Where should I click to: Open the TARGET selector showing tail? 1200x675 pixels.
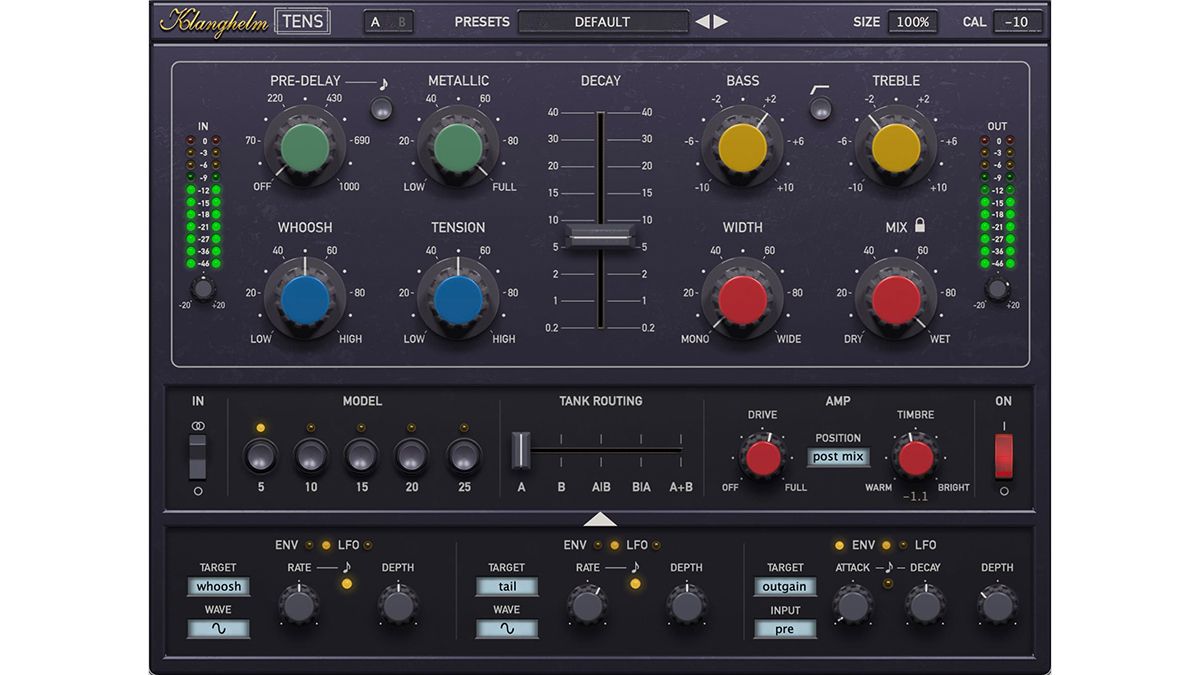pyautogui.click(x=506, y=586)
